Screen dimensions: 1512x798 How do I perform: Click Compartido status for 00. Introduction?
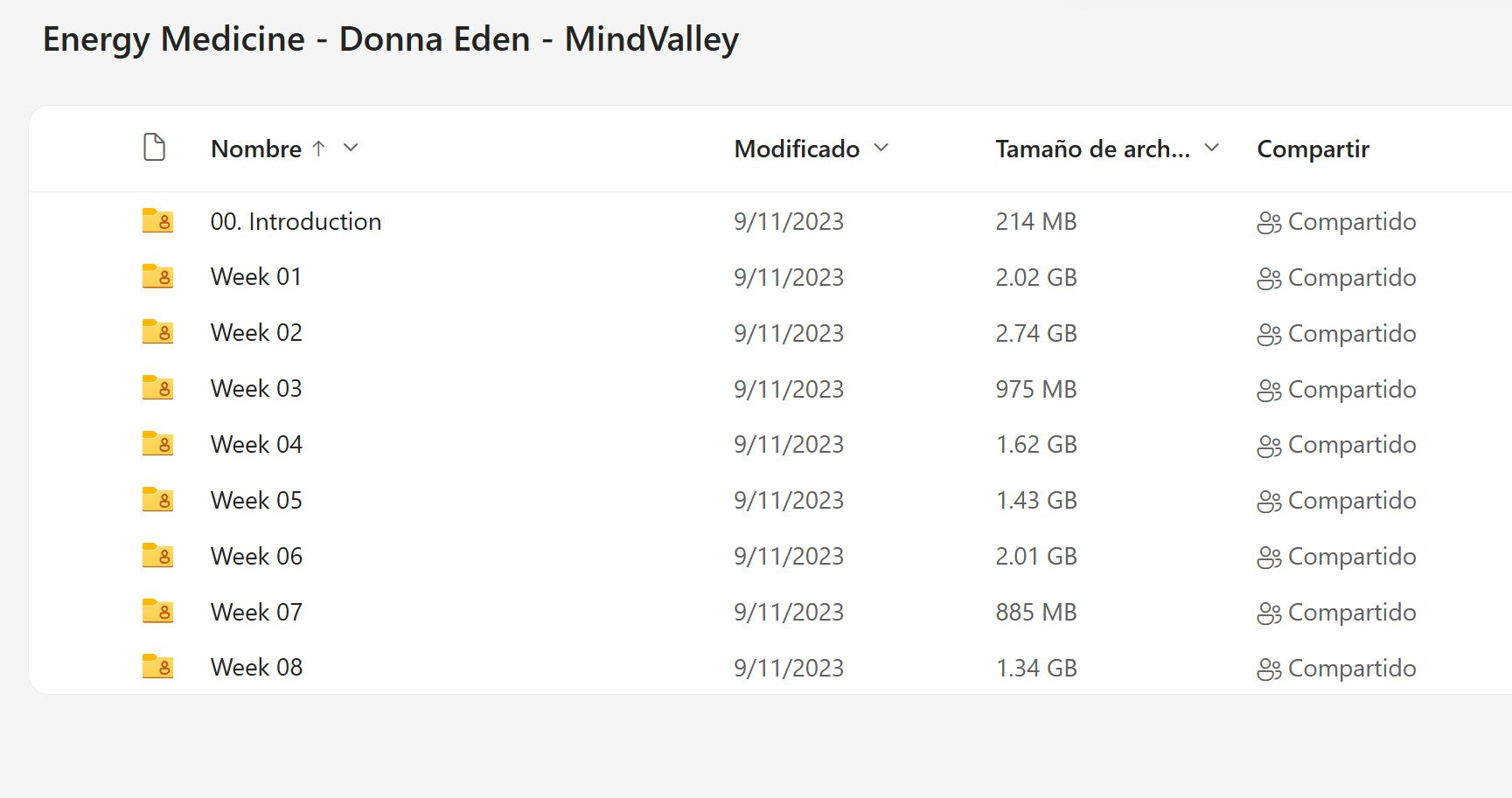[x=1351, y=221]
